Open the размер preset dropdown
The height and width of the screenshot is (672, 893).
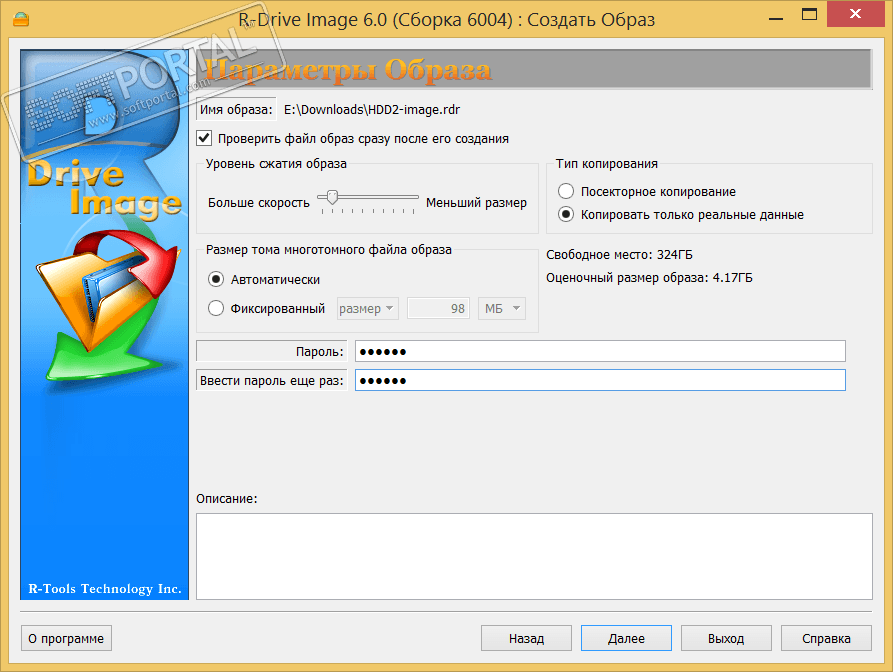[x=367, y=309]
